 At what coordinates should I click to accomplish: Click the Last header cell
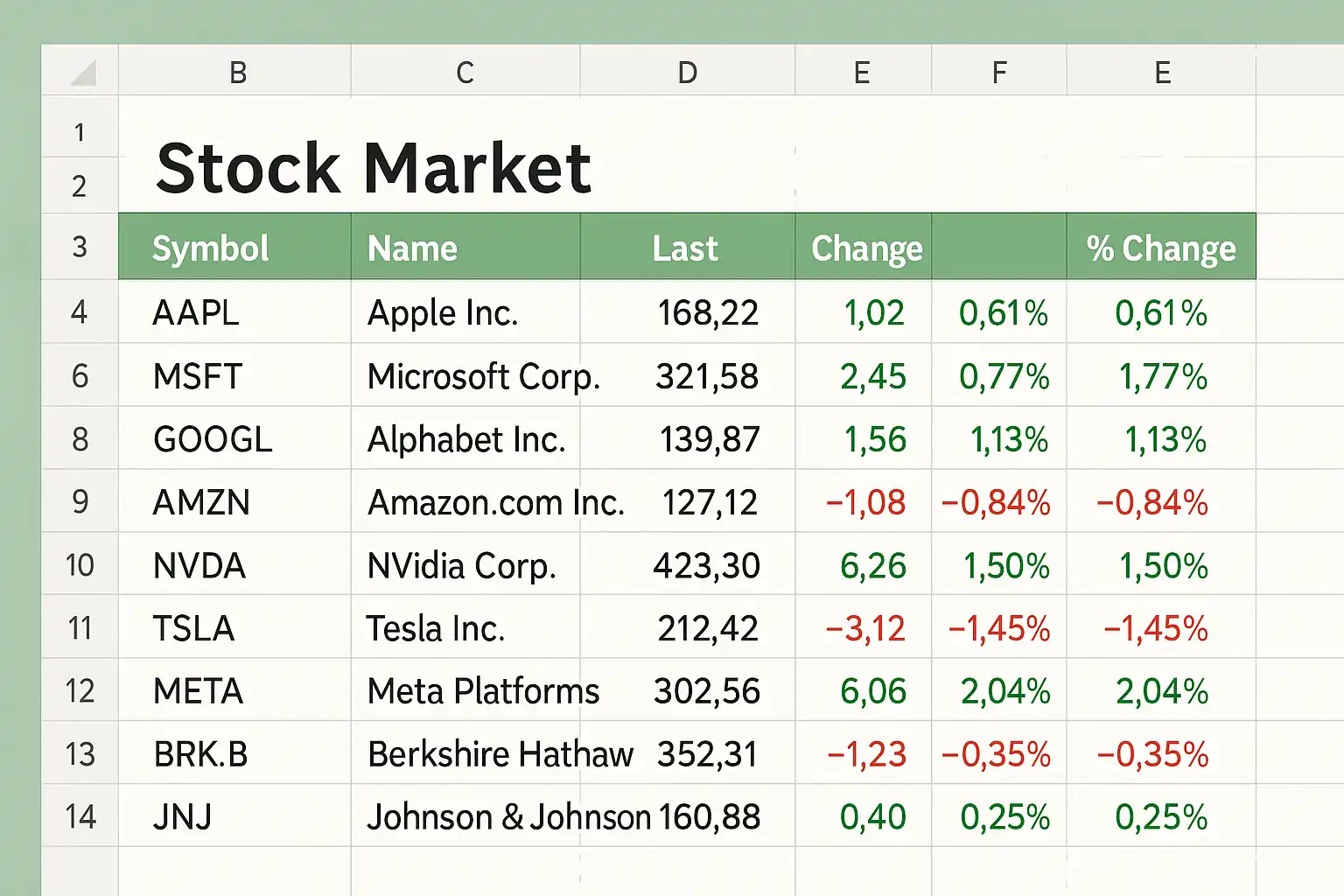point(685,248)
